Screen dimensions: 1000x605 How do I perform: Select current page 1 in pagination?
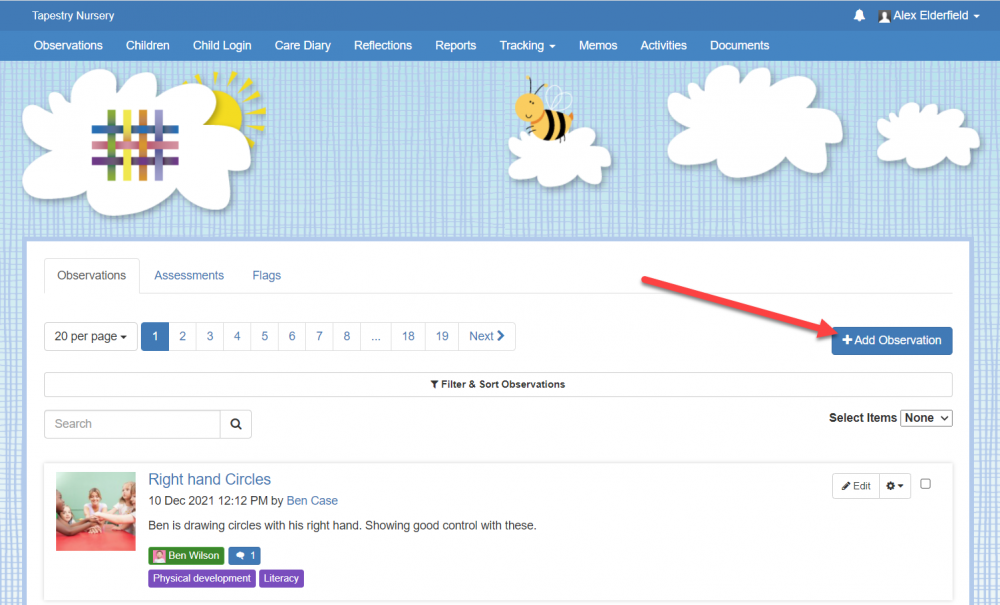click(x=155, y=336)
